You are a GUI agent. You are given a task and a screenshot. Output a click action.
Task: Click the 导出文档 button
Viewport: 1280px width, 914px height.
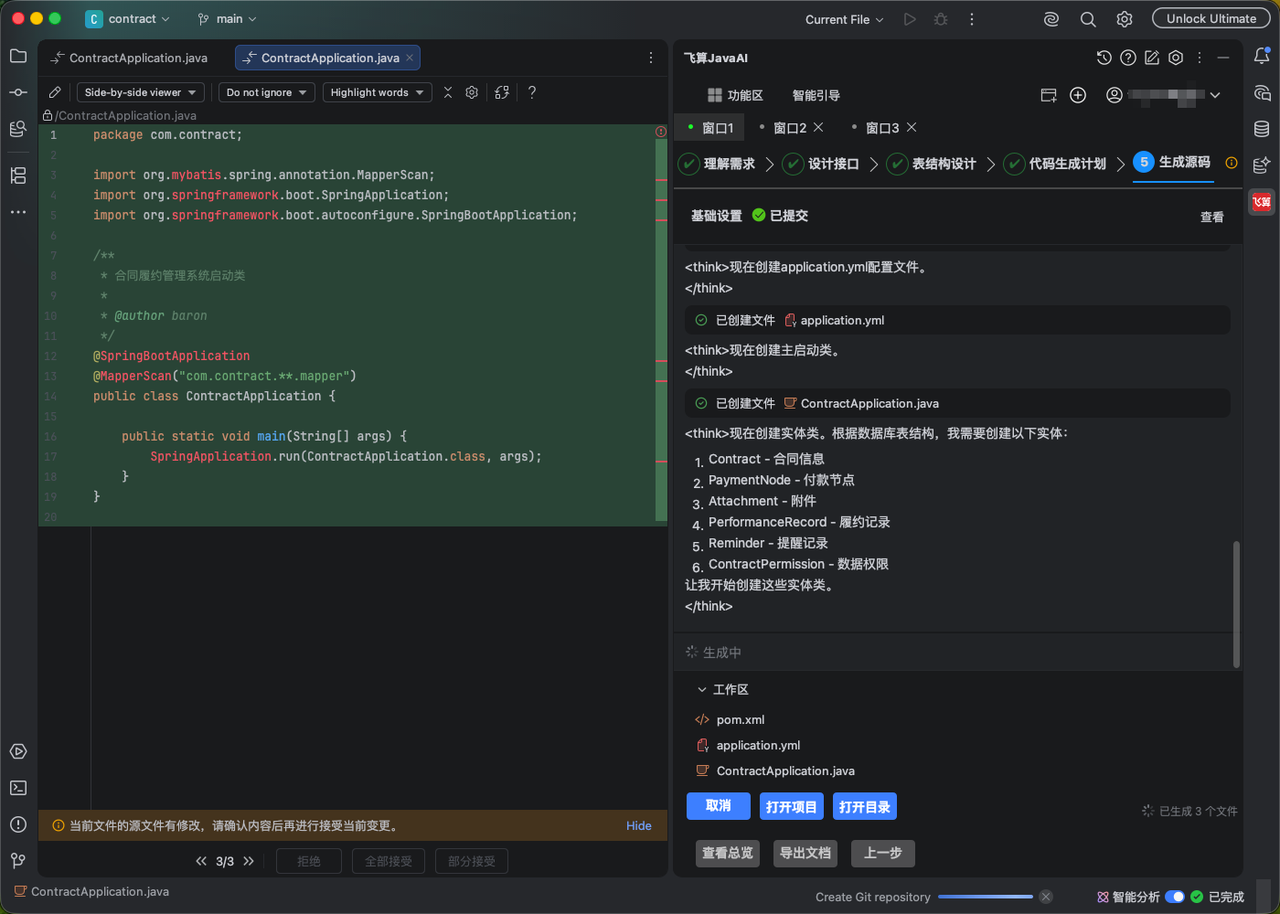805,853
